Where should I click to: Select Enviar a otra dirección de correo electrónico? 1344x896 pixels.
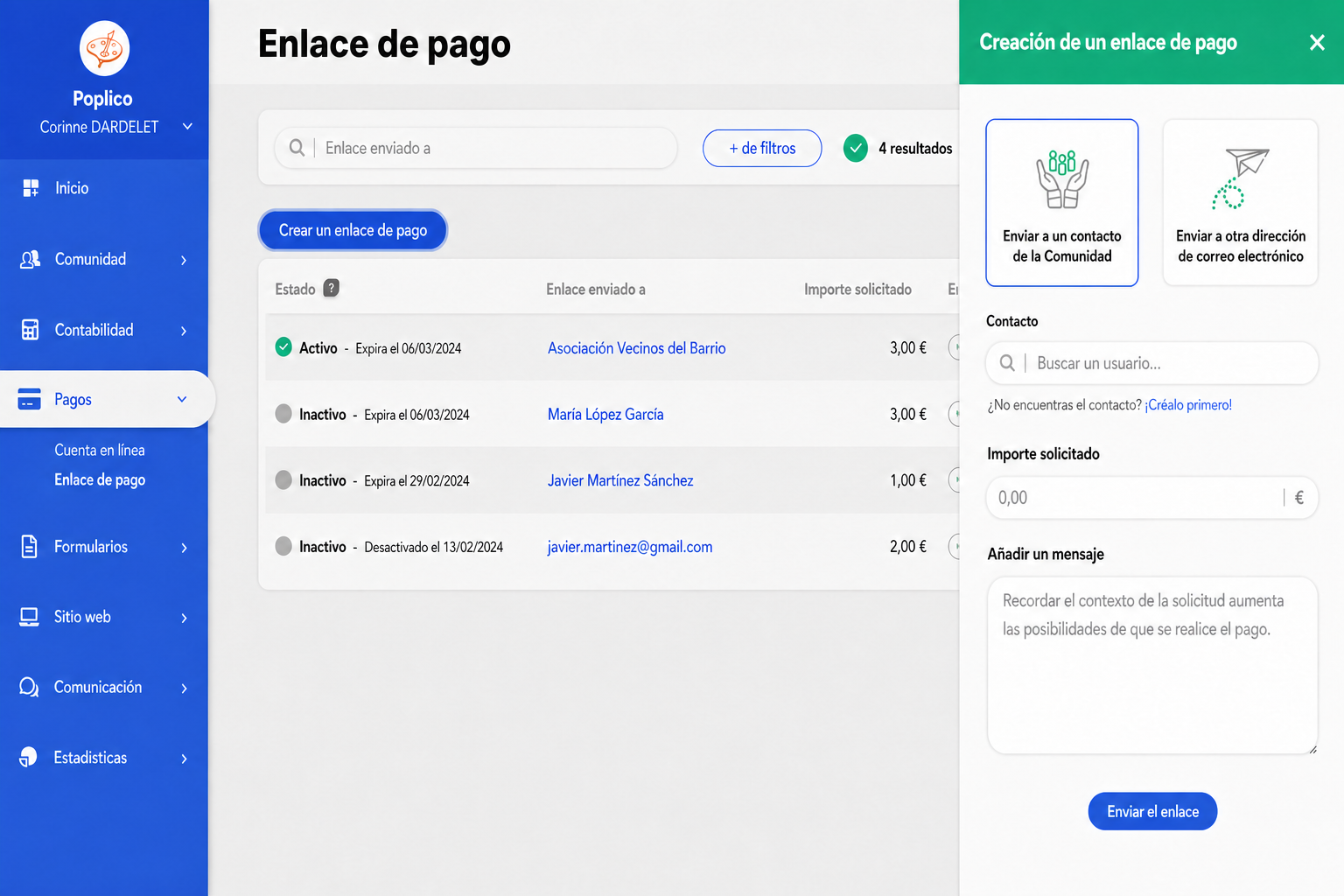pos(1241,203)
